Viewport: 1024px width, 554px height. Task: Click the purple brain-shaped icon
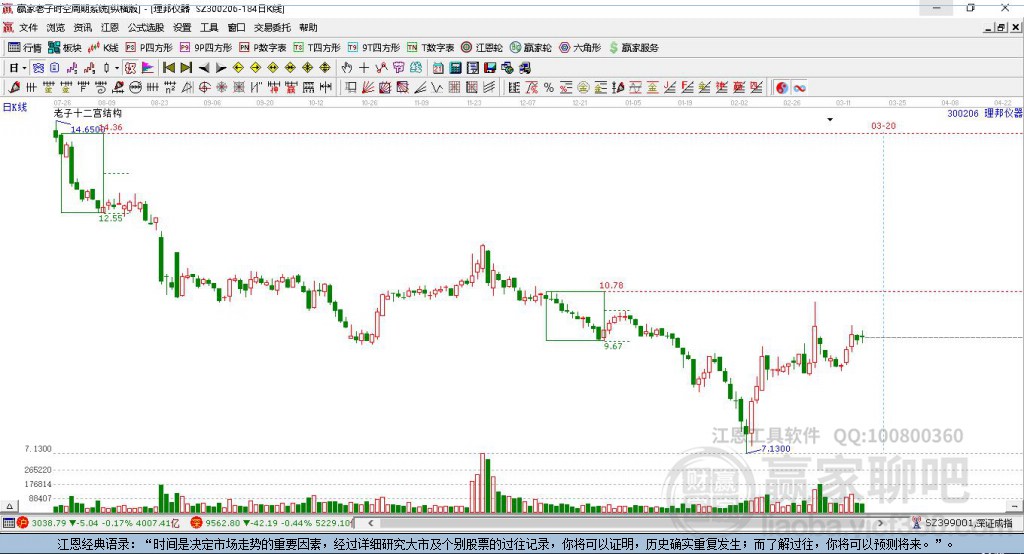[x=398, y=68]
